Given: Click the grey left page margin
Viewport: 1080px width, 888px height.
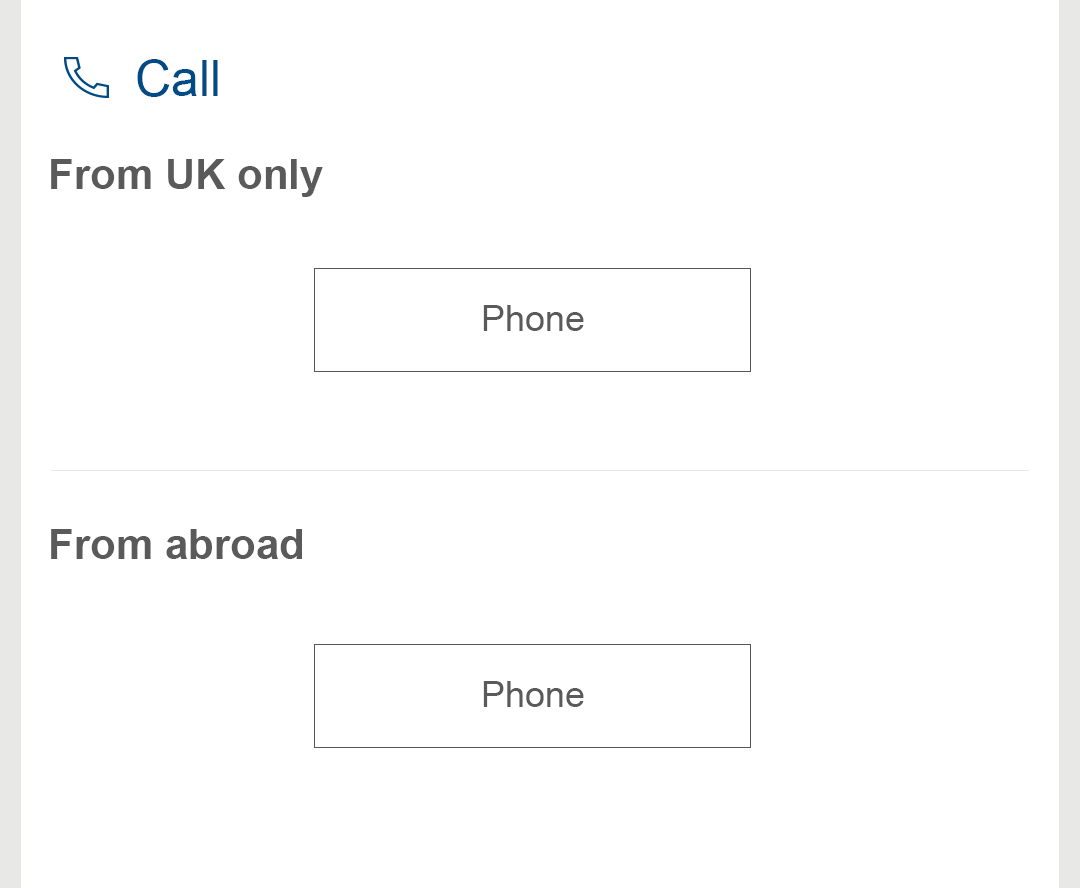Looking at the screenshot, I should [x=10, y=444].
